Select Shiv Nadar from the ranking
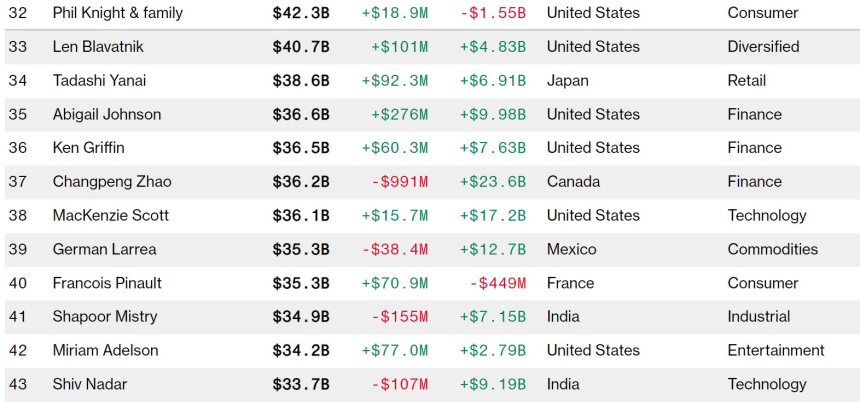 (x=90, y=384)
